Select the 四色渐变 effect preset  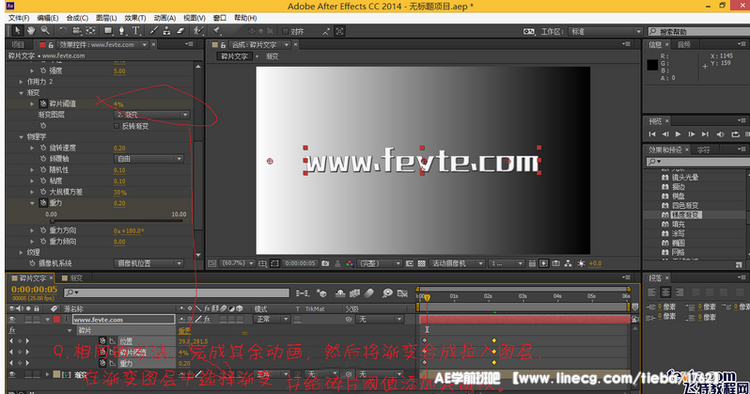[685, 206]
